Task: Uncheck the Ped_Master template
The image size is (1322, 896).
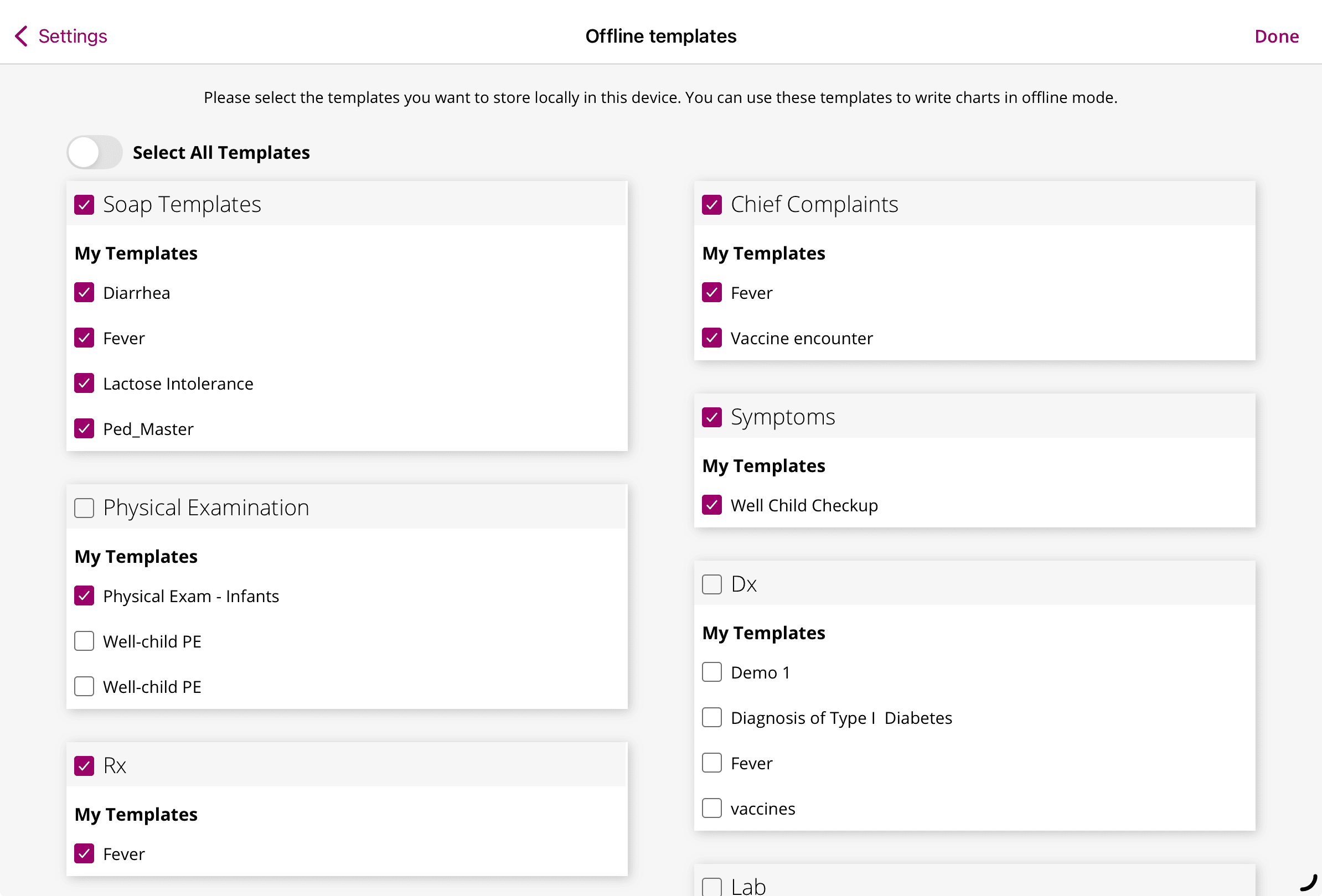Action: 84,429
